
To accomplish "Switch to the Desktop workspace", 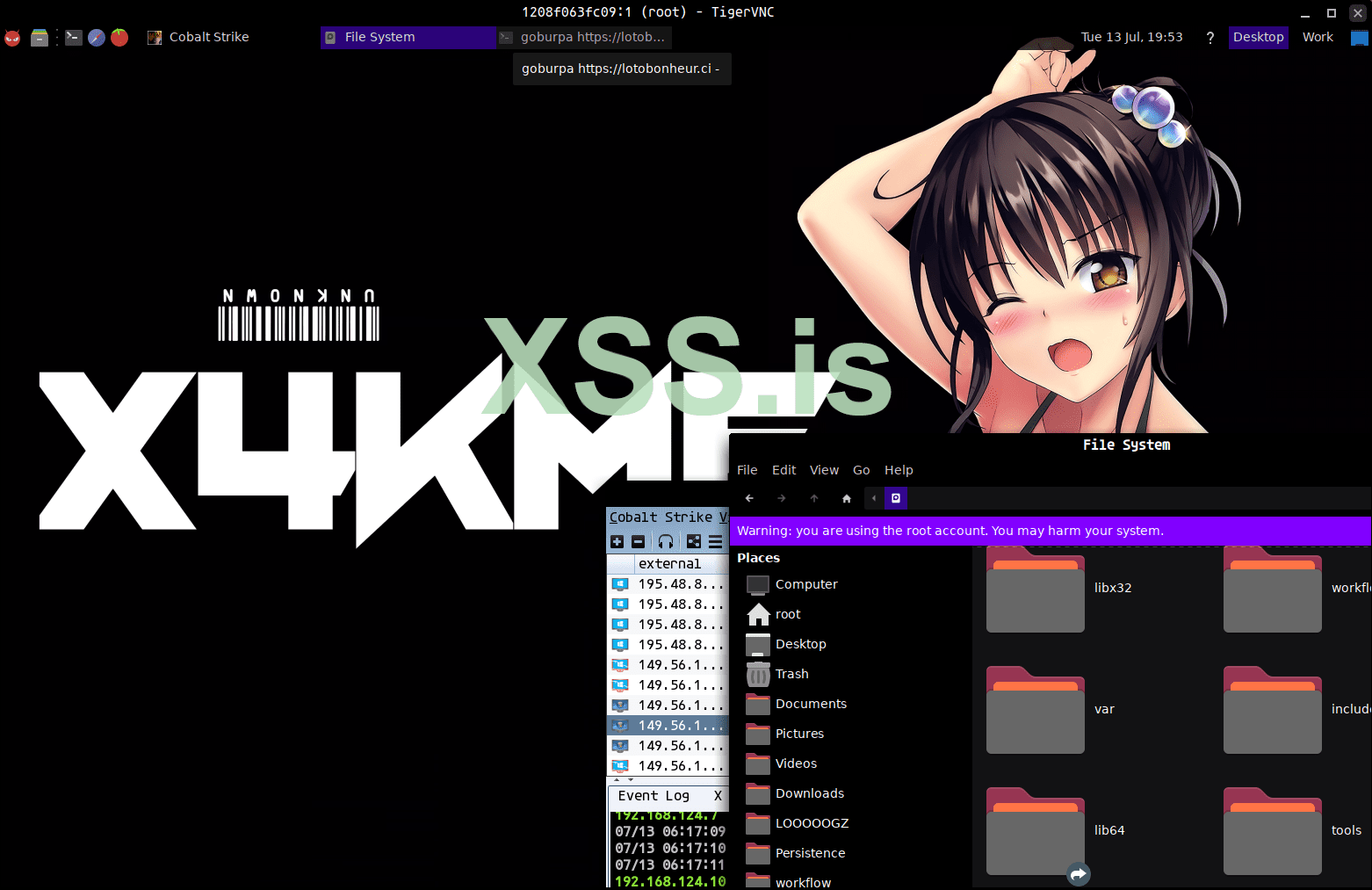I will pos(1258,37).
